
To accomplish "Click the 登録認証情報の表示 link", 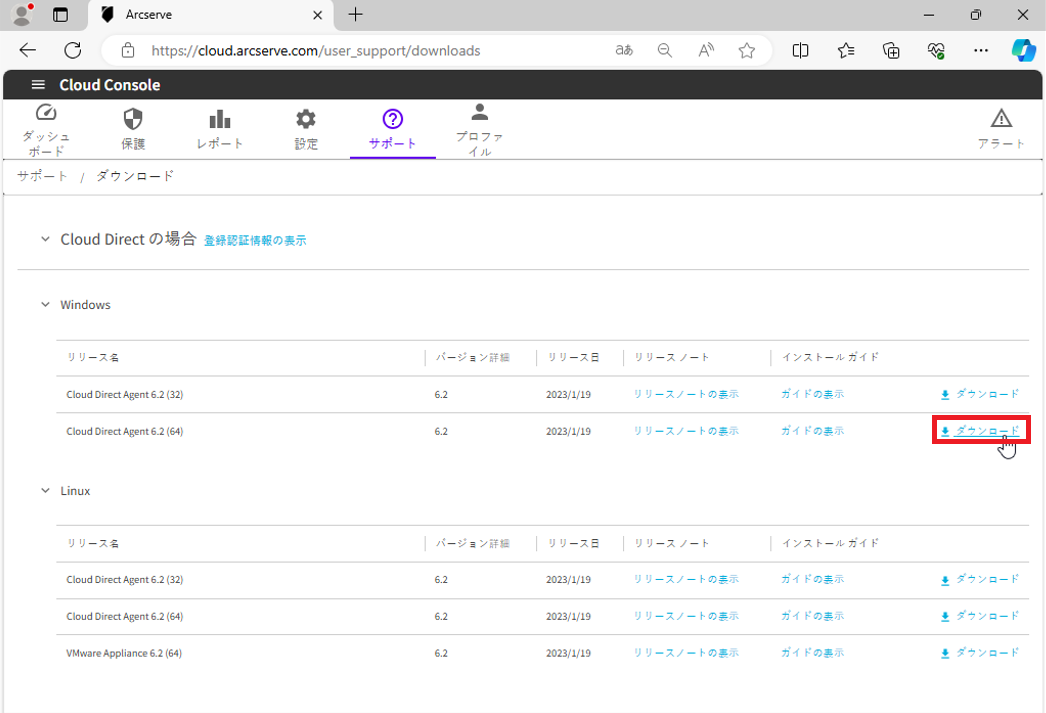I will coord(255,241).
